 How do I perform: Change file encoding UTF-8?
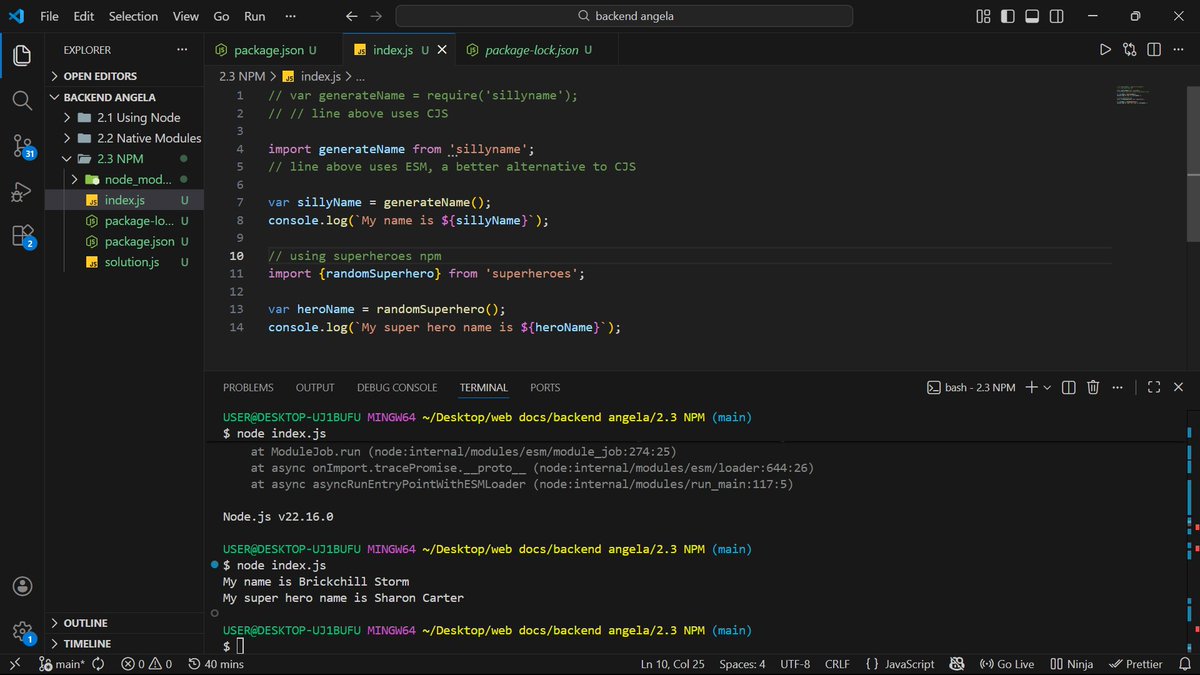(x=795, y=664)
